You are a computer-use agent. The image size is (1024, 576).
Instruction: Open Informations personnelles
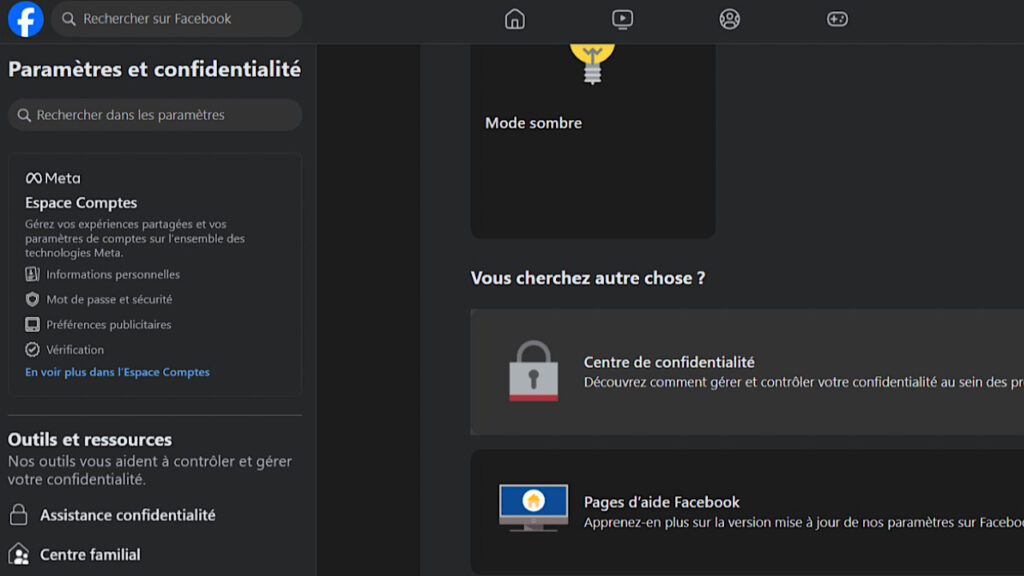pyautogui.click(x=112, y=274)
